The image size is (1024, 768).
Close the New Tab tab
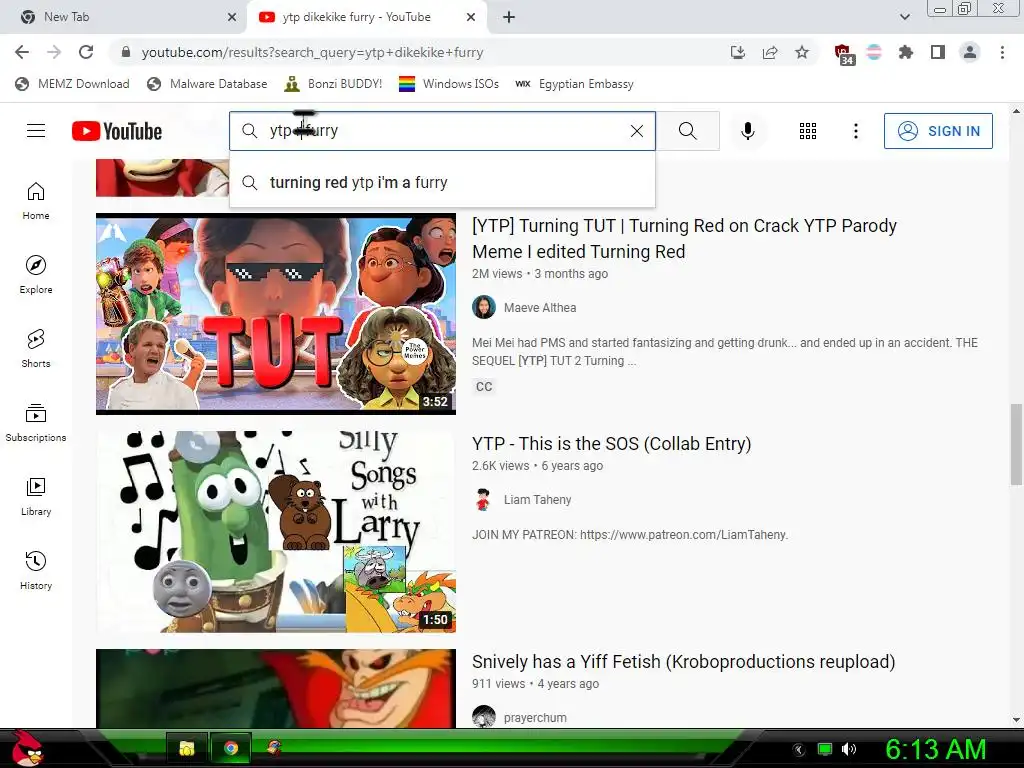point(232,17)
